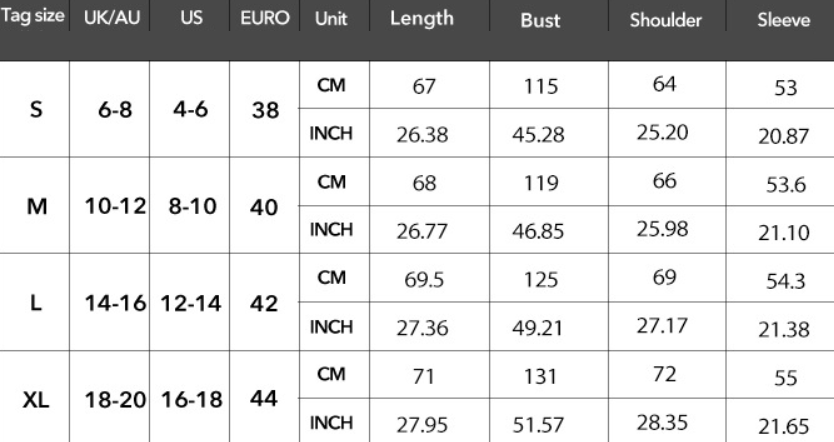Select the US size 12-14 cell
The height and width of the screenshot is (442, 834).
[x=189, y=301]
